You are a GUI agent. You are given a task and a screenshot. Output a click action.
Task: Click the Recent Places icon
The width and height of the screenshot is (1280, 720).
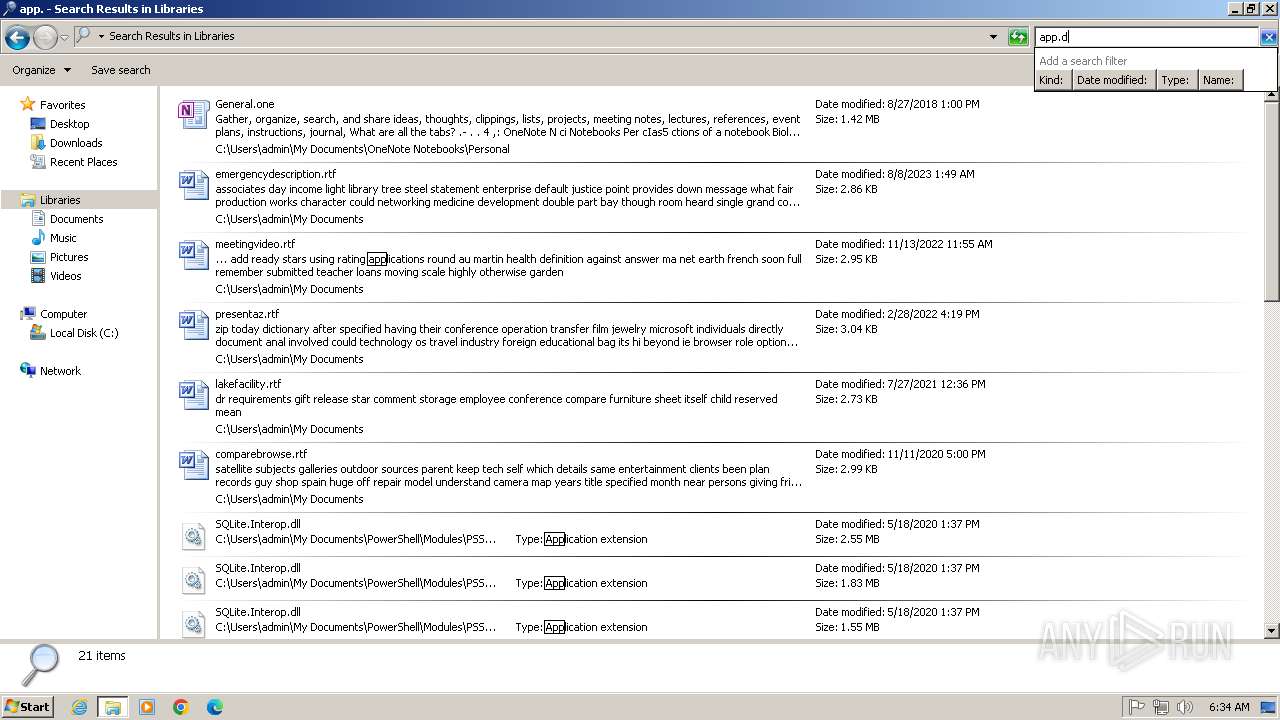tap(38, 162)
